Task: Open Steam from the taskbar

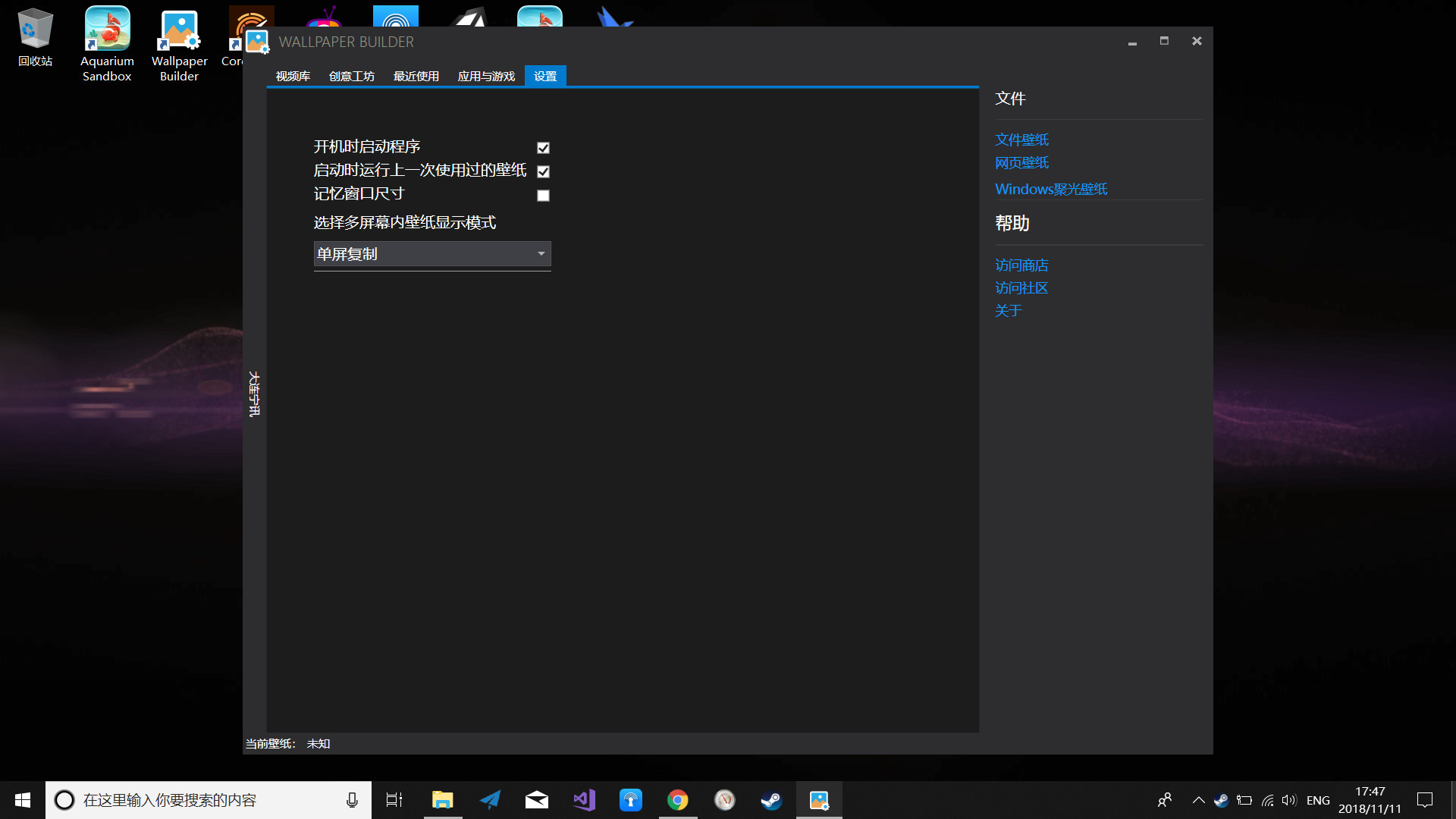Action: click(x=772, y=799)
